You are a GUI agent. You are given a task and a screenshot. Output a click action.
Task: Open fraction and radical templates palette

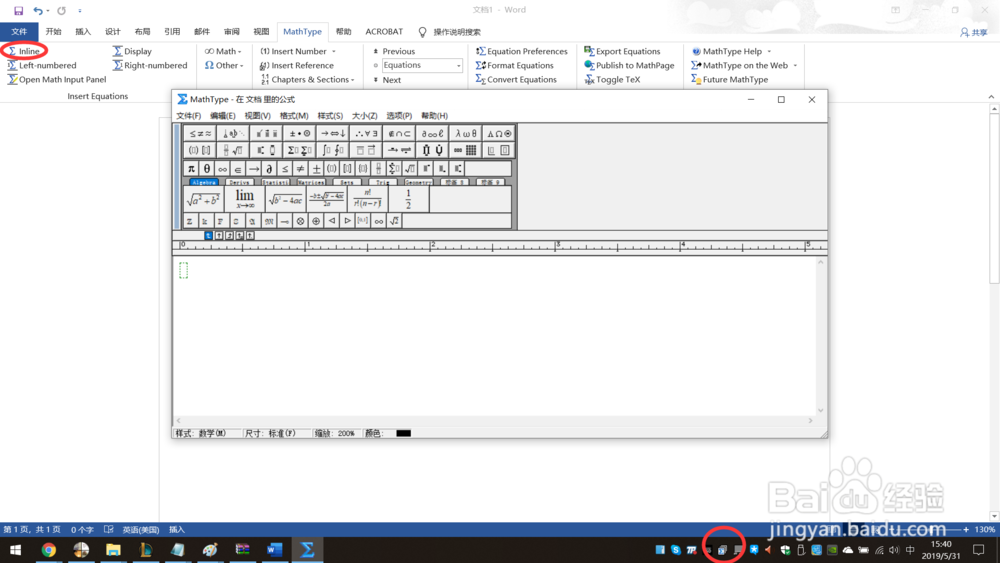(233, 150)
